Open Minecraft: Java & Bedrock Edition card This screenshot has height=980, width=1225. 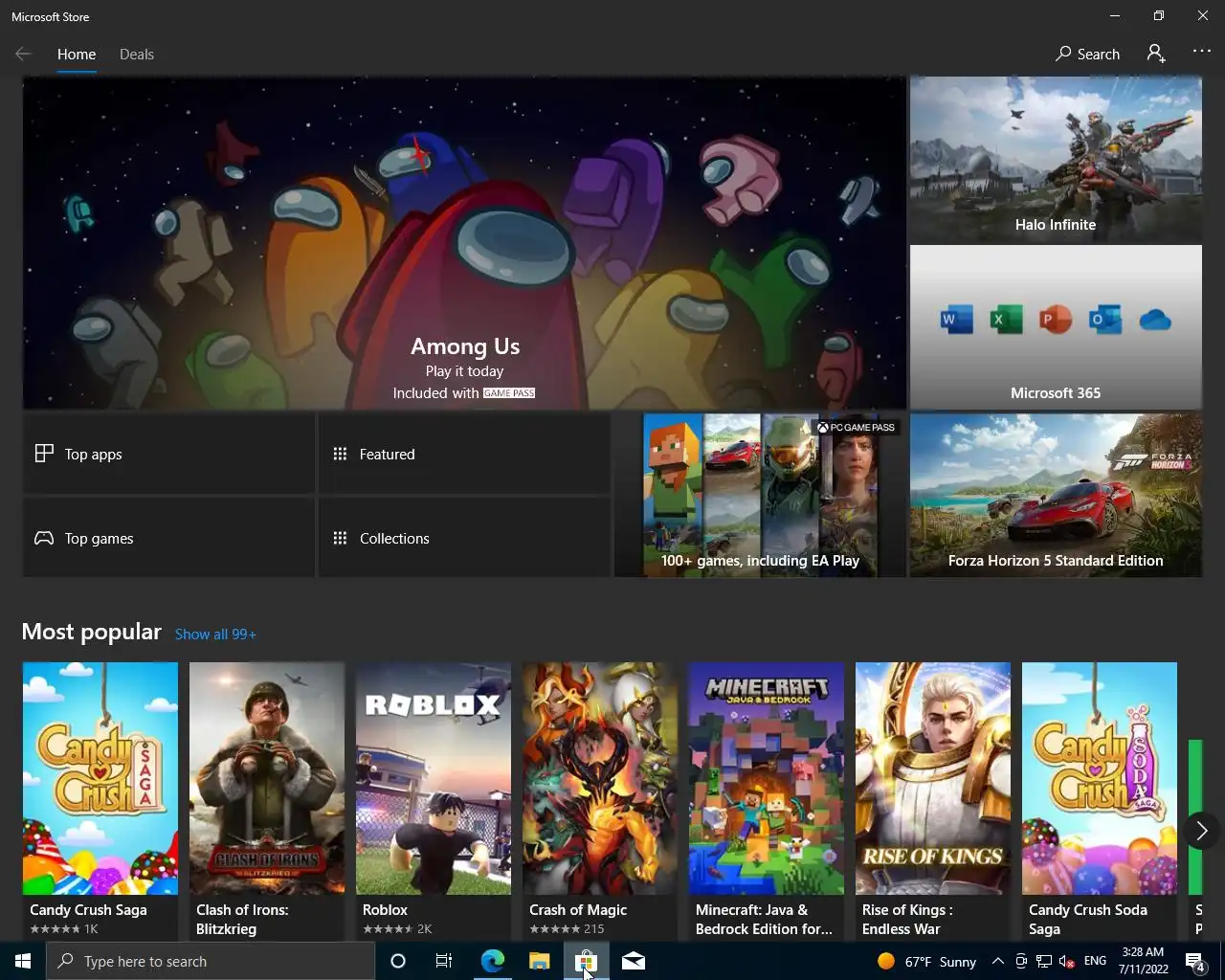pos(767,800)
